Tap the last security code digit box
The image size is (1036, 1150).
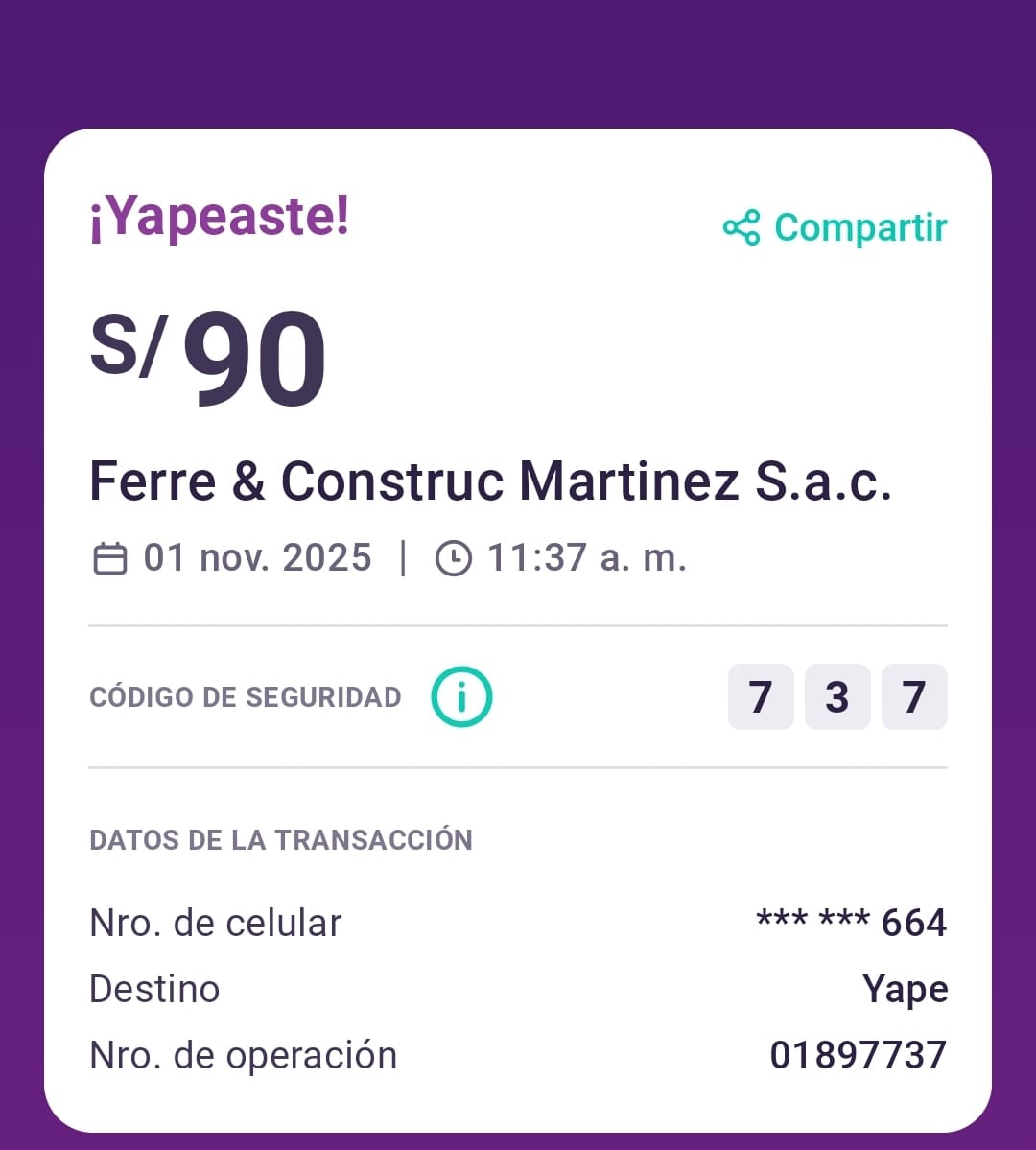coord(914,696)
